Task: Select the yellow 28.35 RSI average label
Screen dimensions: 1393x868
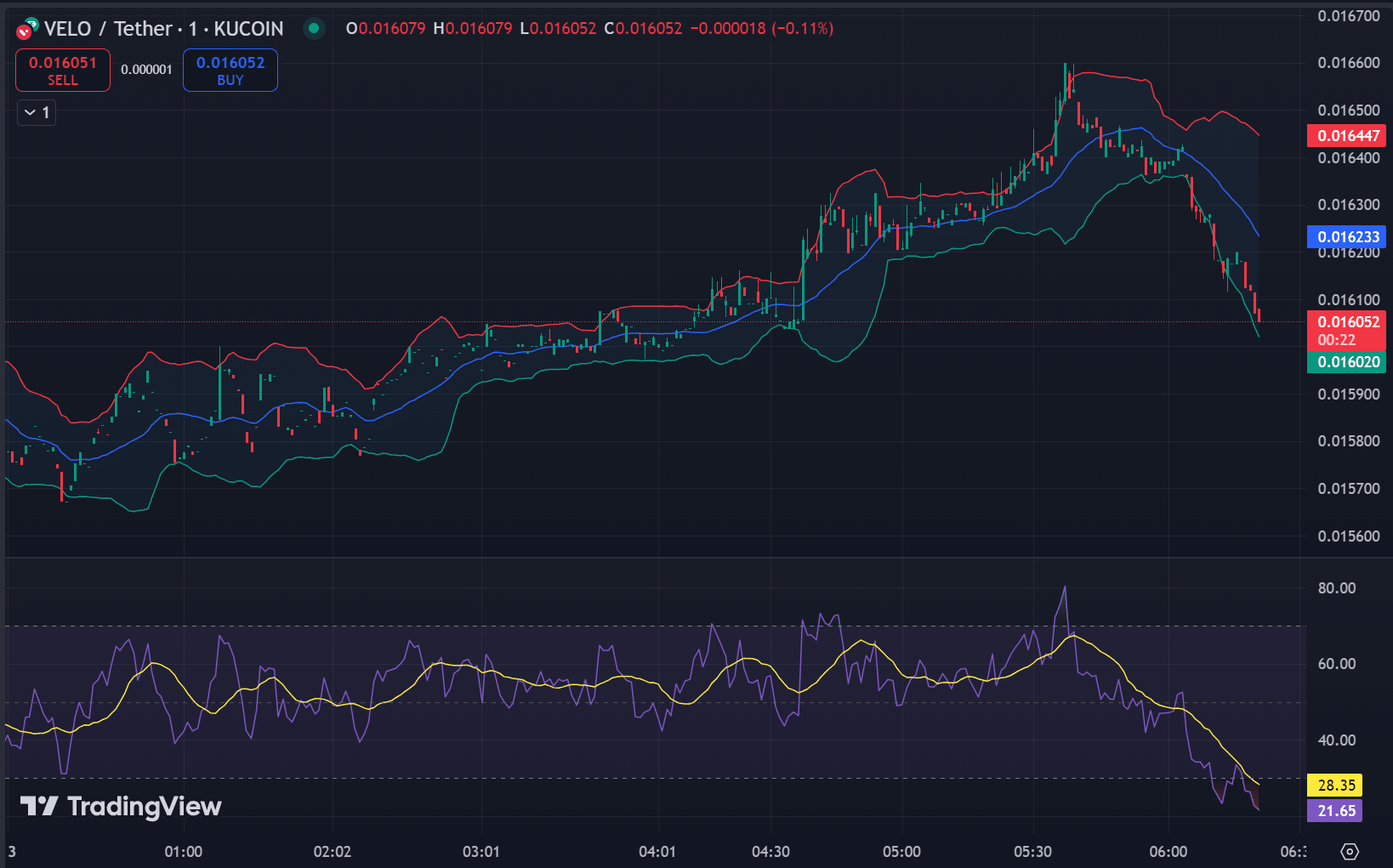Action: click(1335, 786)
